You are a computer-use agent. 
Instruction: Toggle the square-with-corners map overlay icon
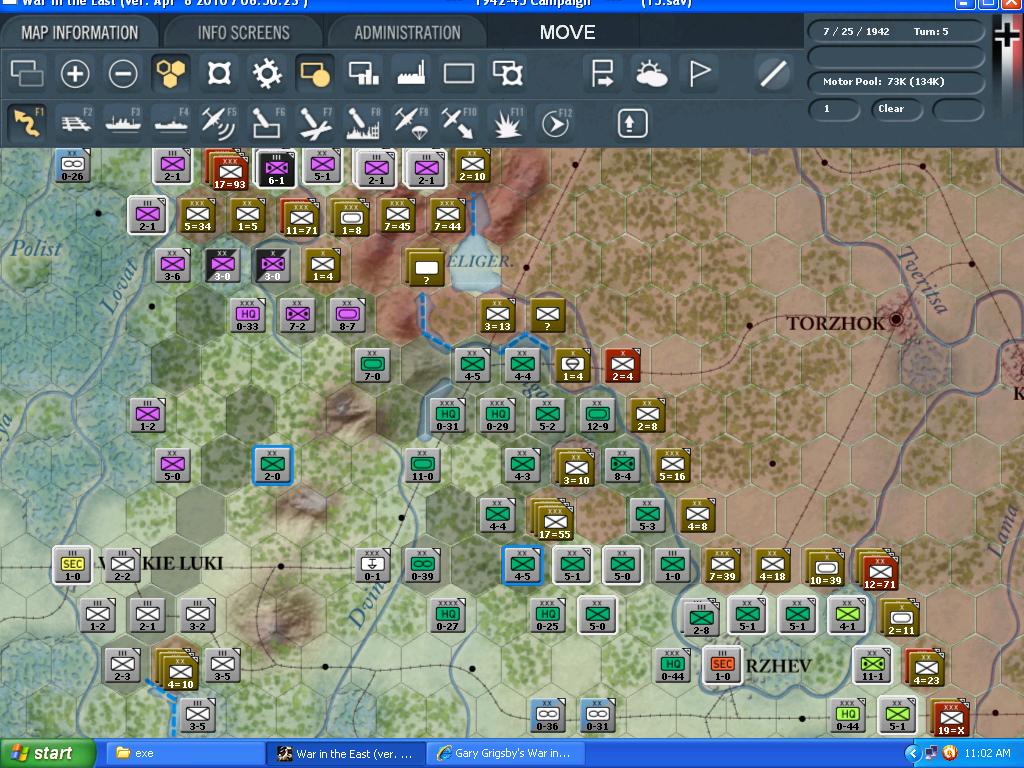[x=219, y=73]
